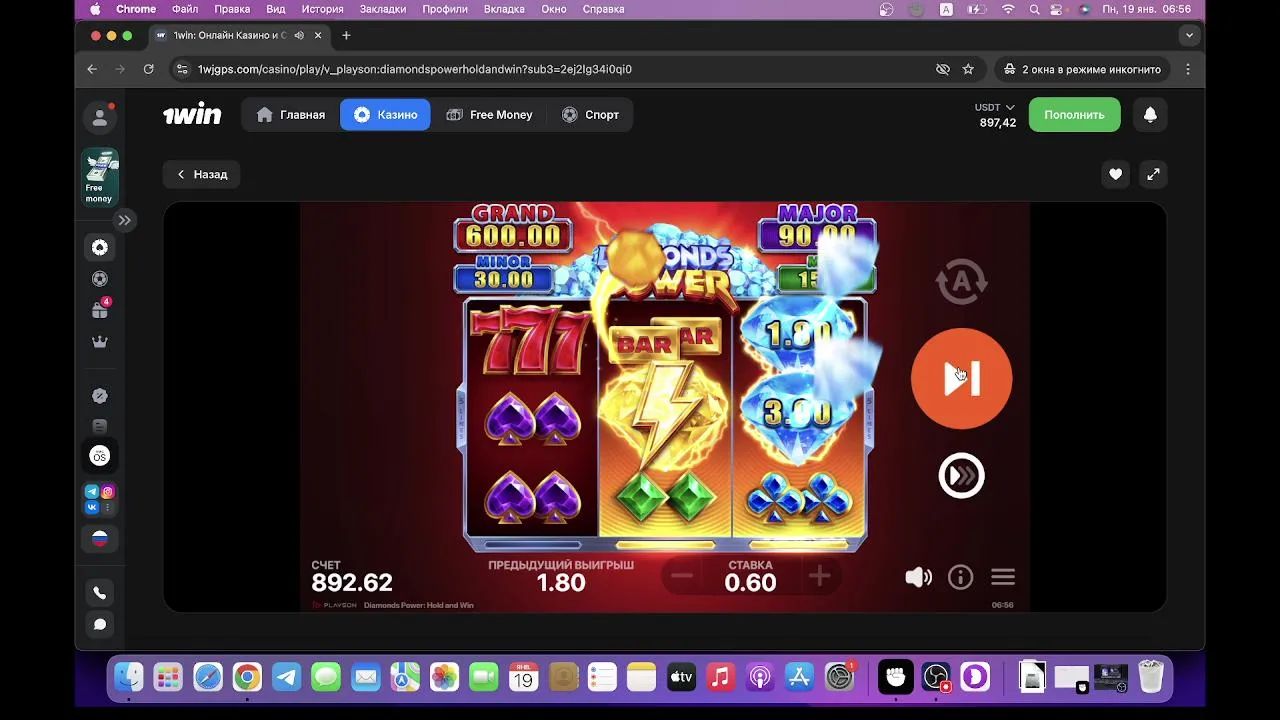Open incognito windows indicator
Image resolution: width=1280 pixels, height=720 pixels.
pyautogui.click(x=1081, y=69)
